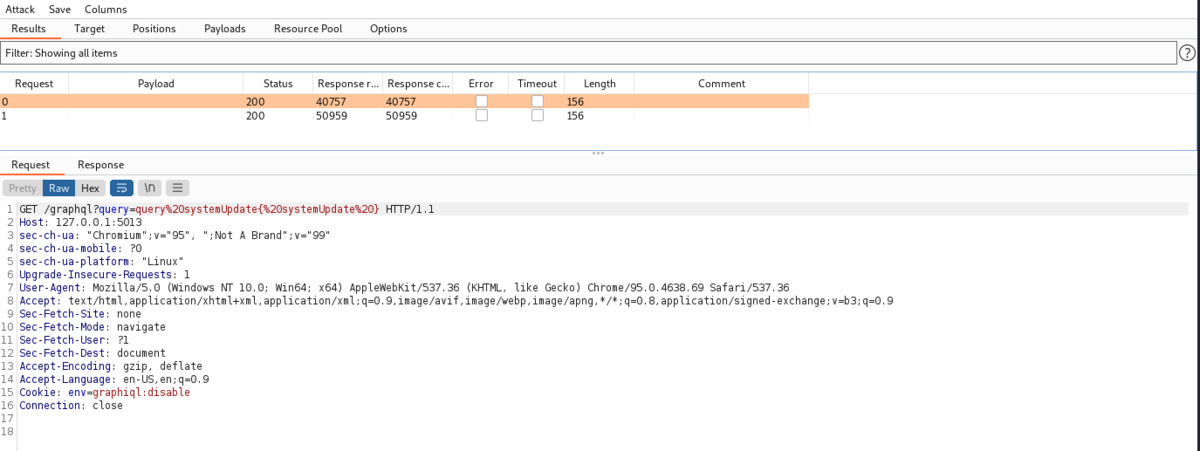Click the Connection: close header line
Screen dimensions: 1200x451
point(71,405)
